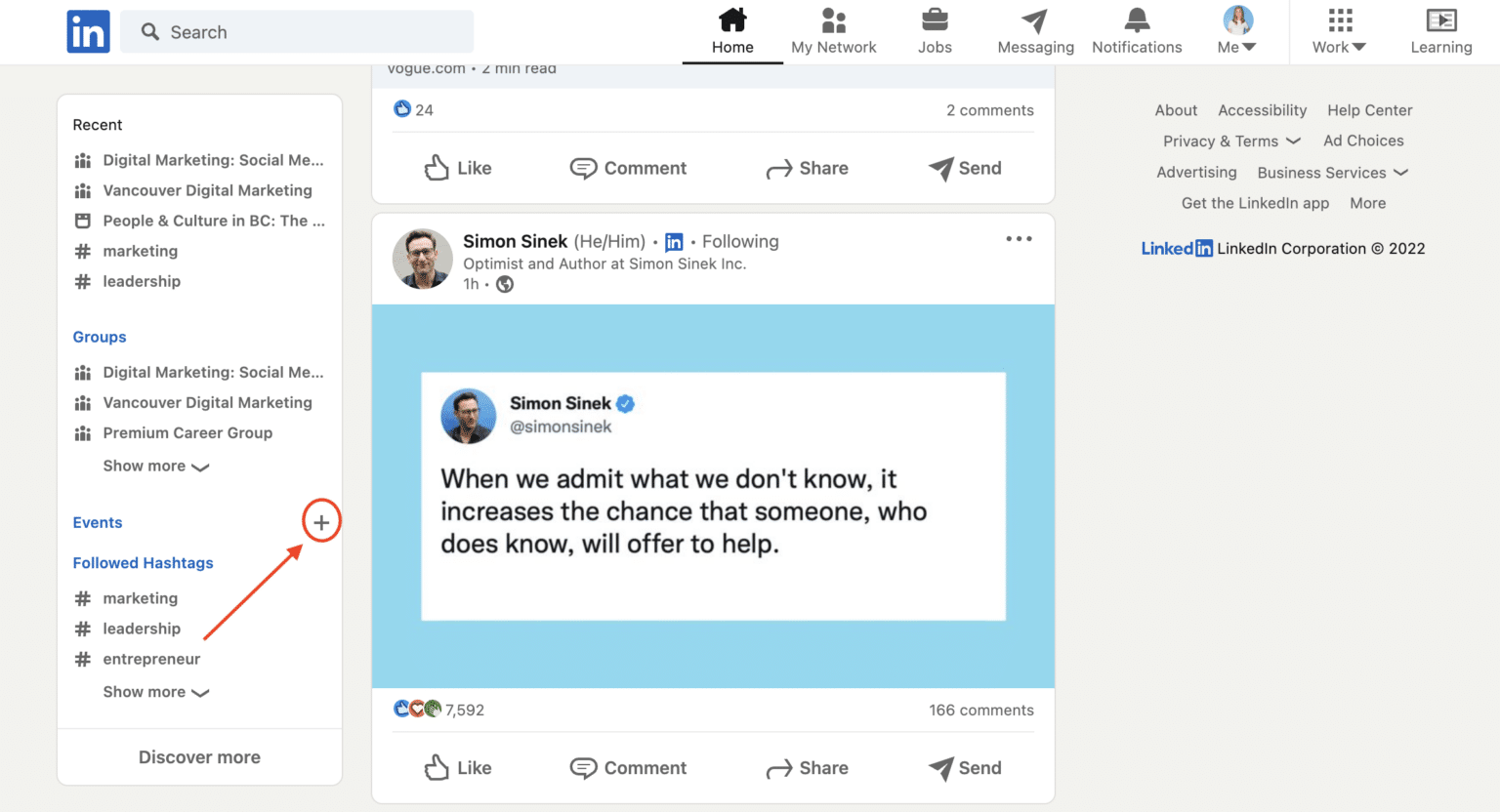Create a new event with the plus icon

pos(321,520)
